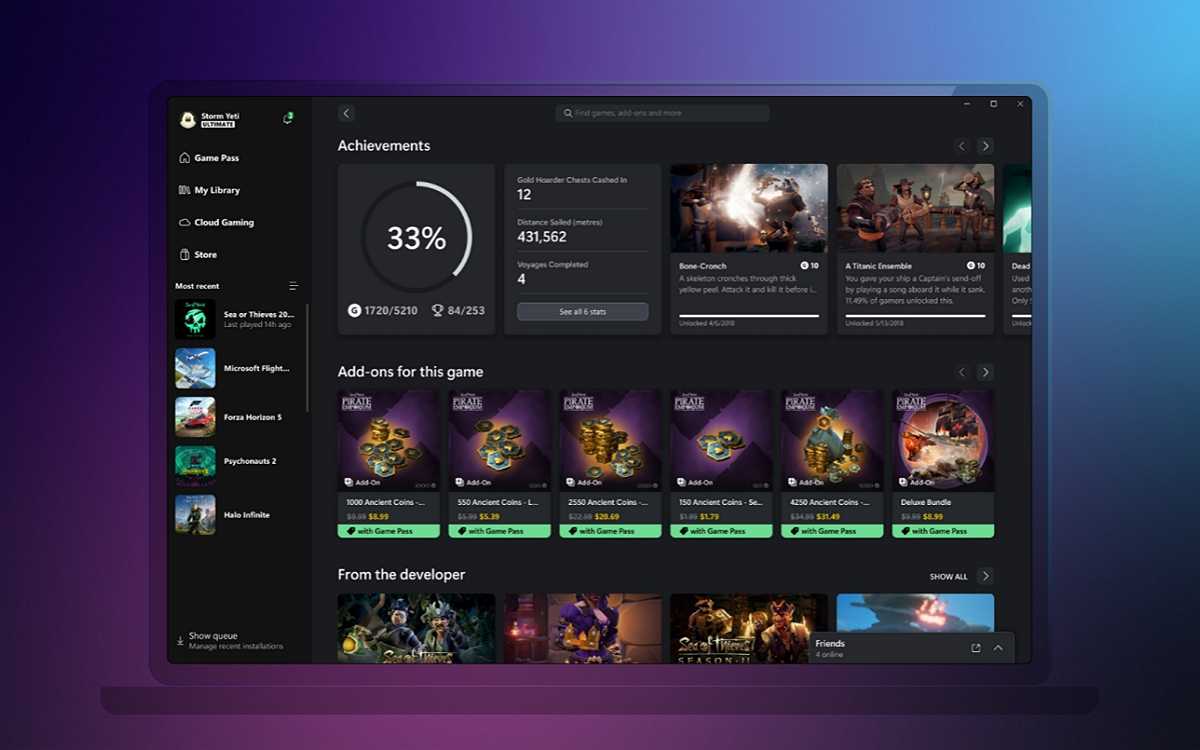Open first Sea of Thieves developer tile

pos(416,628)
